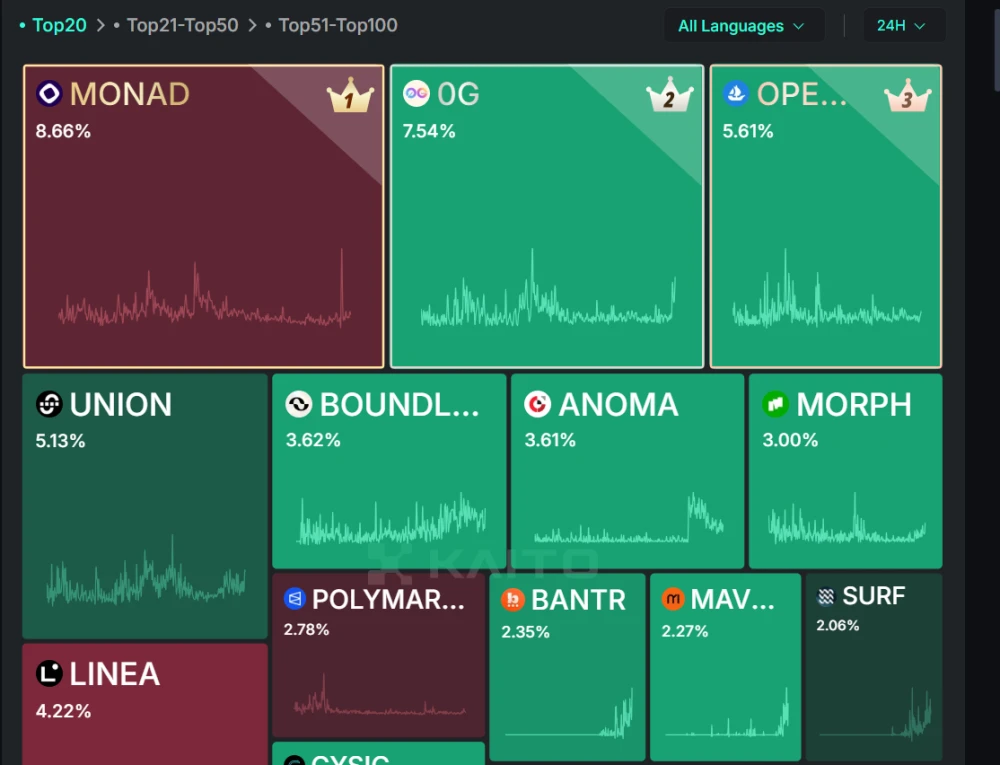Click the 5.61% value for OPE...
The height and width of the screenshot is (765, 1000).
748,131
